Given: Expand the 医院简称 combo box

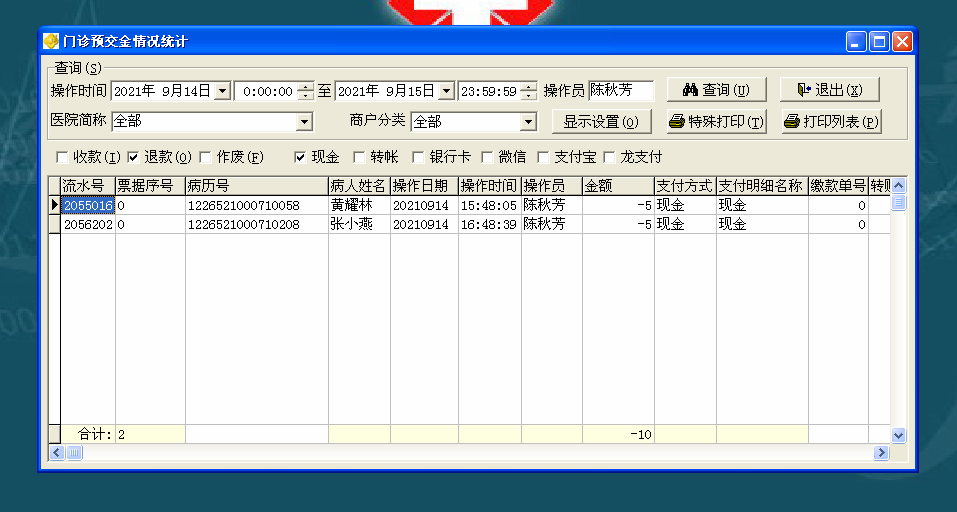Looking at the screenshot, I should tap(304, 122).
